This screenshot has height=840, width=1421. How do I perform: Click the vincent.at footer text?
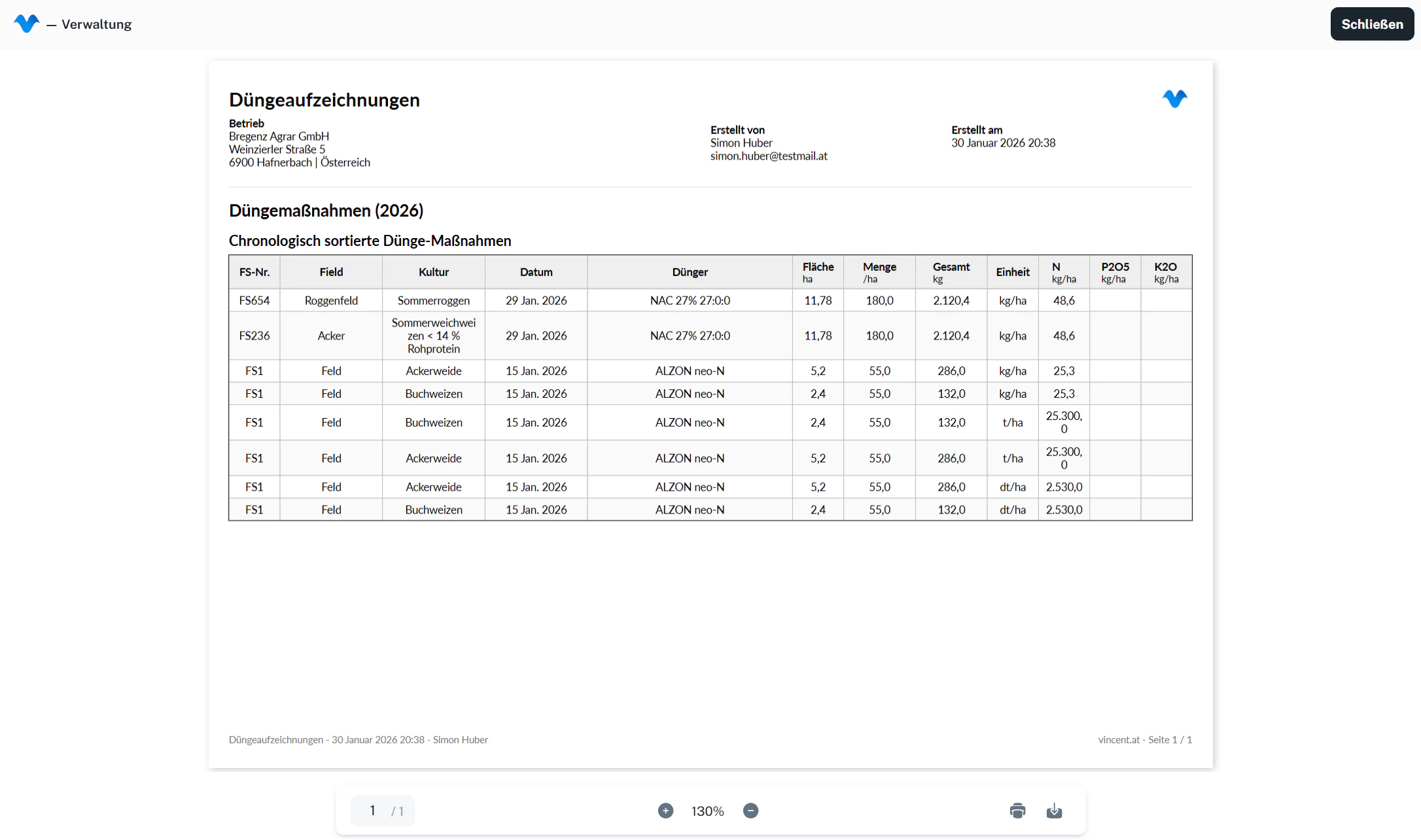[1118, 739]
